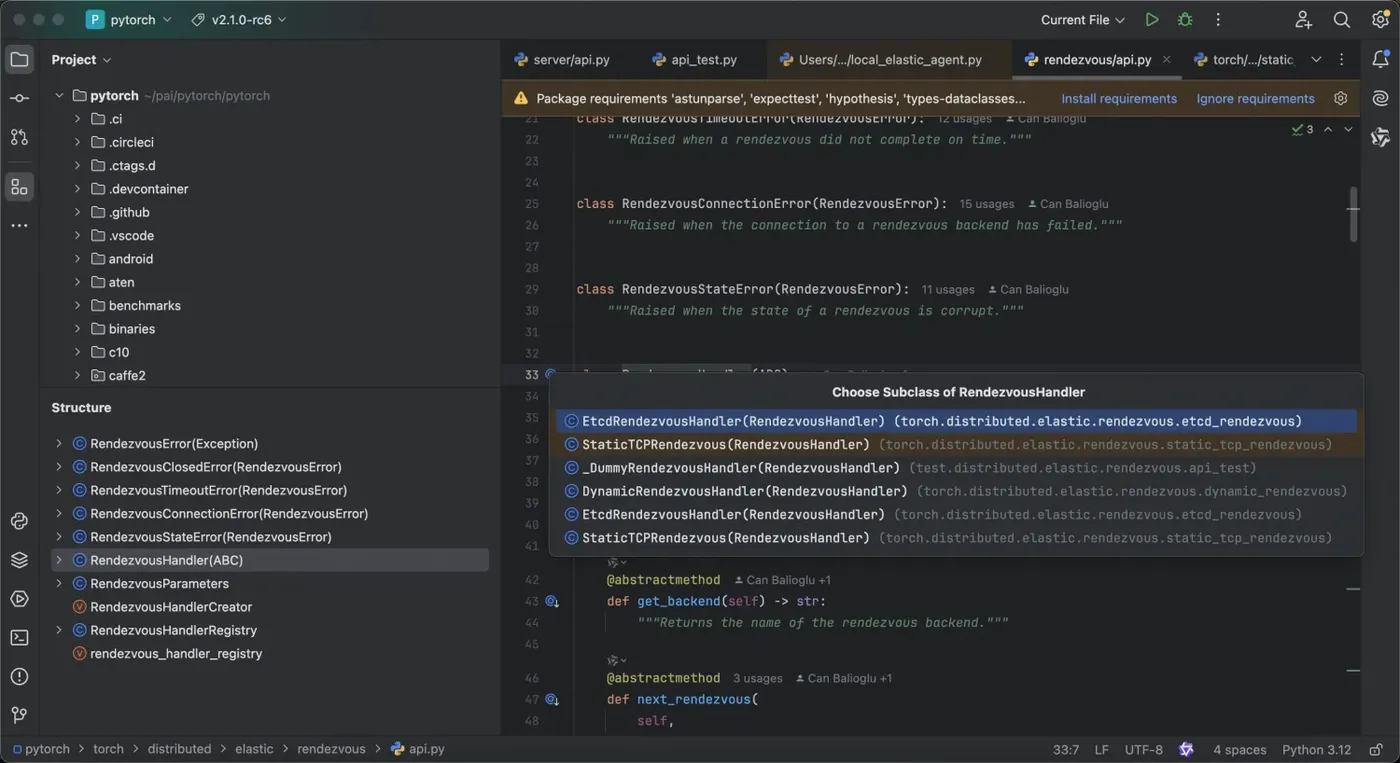
Task: Select rendezvous_handler_registry in Structure
Action: 176,653
